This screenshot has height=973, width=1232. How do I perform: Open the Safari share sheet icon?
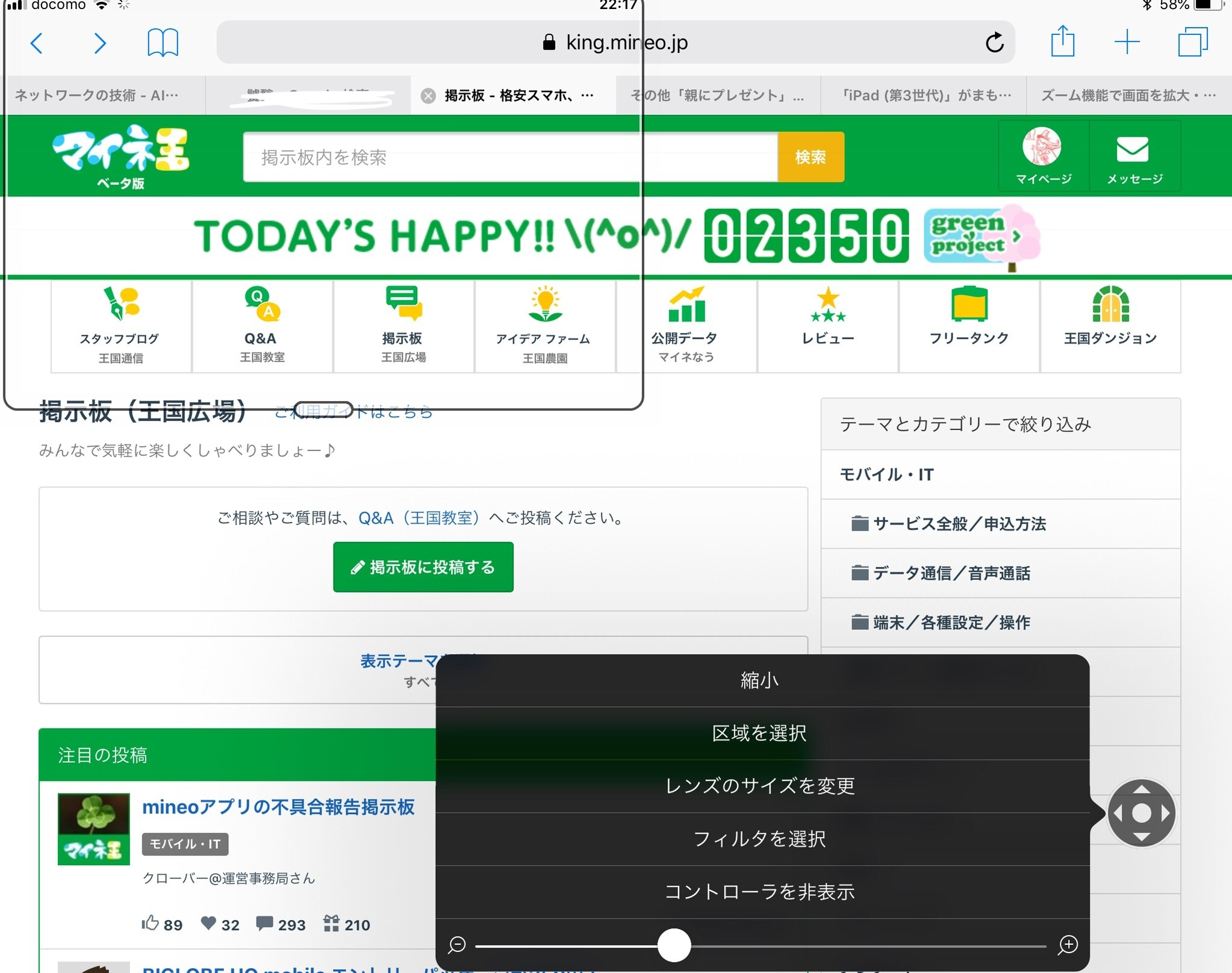pyautogui.click(x=1063, y=42)
